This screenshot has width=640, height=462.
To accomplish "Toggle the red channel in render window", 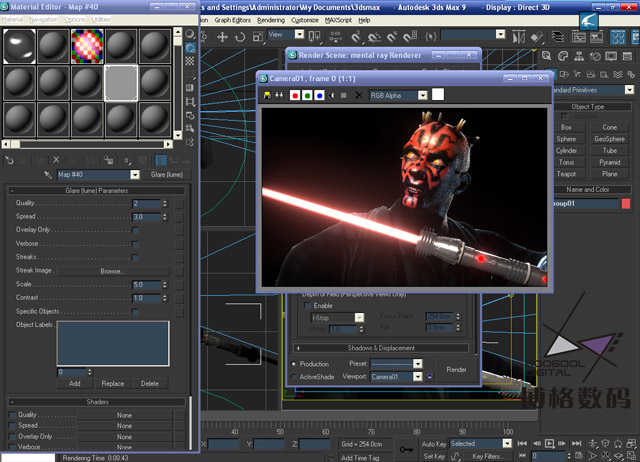I will [295, 95].
